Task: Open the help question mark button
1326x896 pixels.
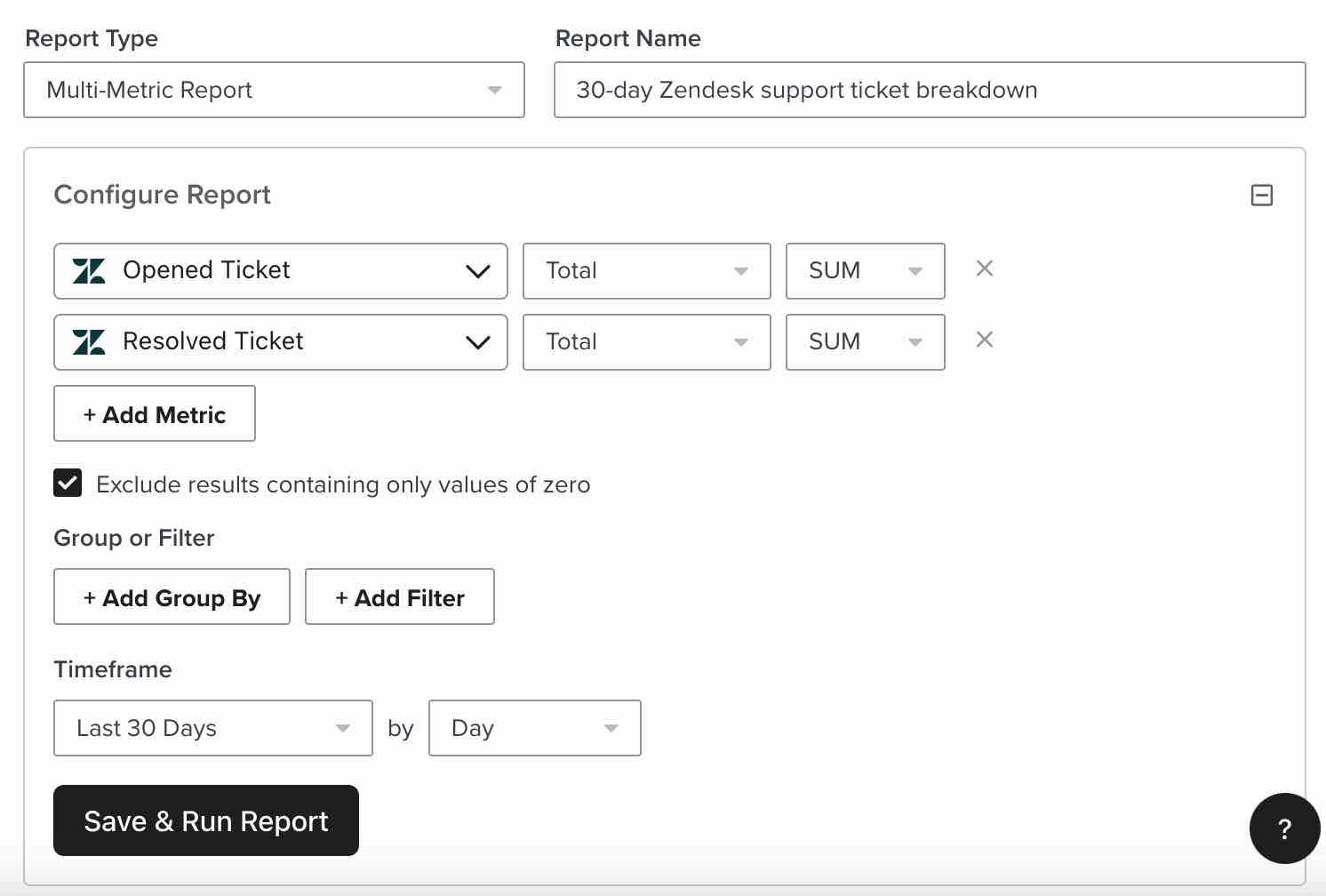Action: click(1284, 828)
